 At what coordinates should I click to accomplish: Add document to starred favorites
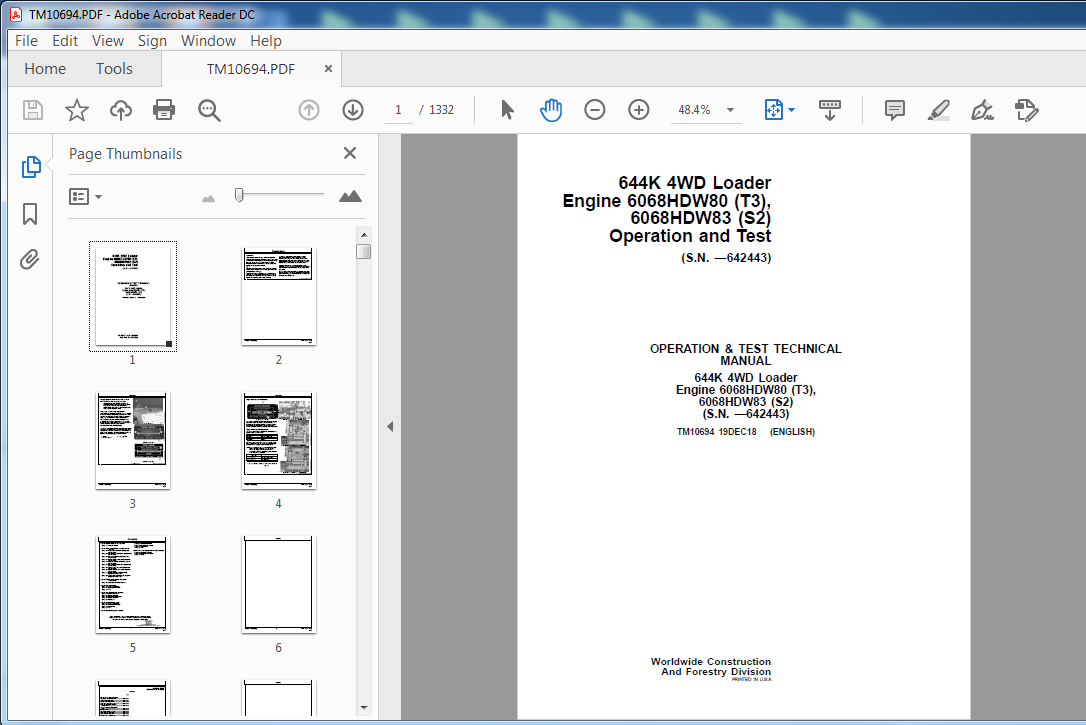pos(77,110)
